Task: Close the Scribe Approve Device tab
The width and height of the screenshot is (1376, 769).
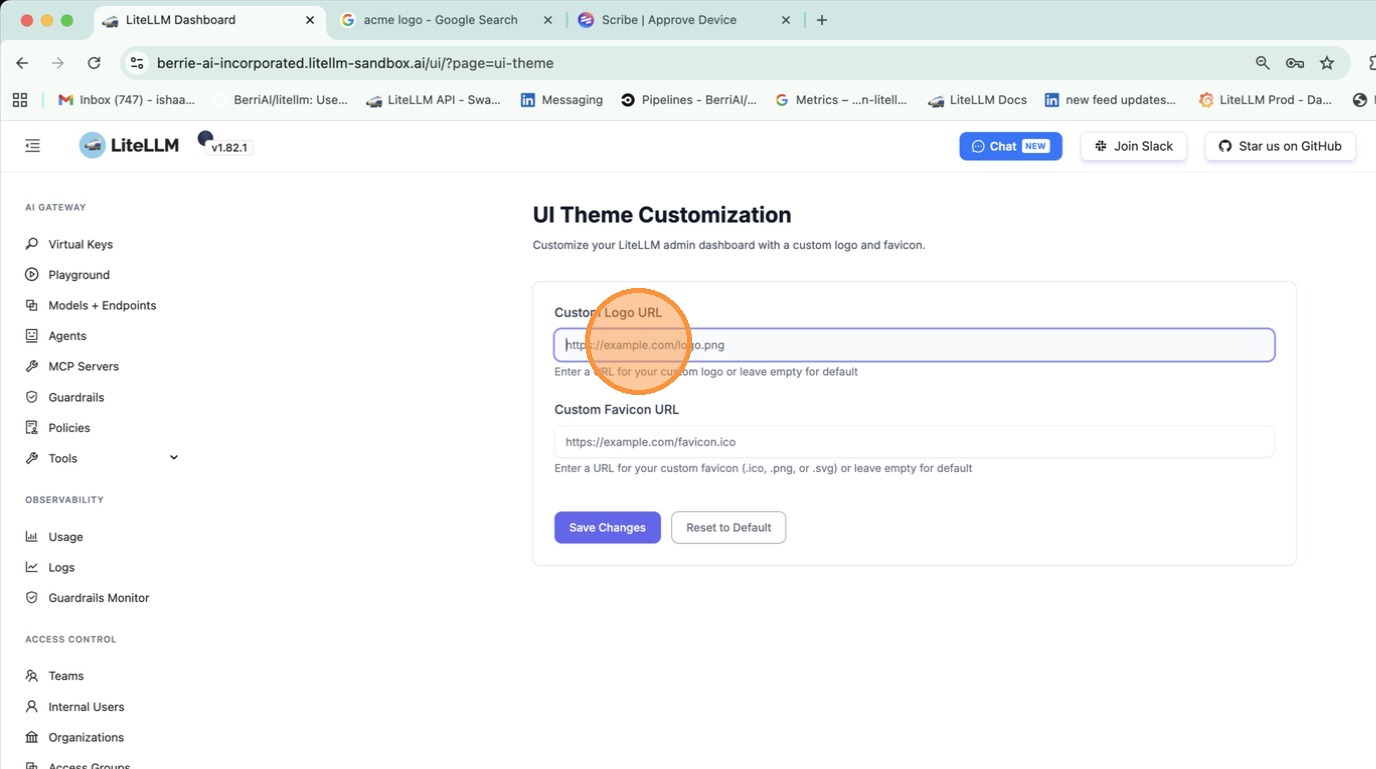Action: click(786, 20)
